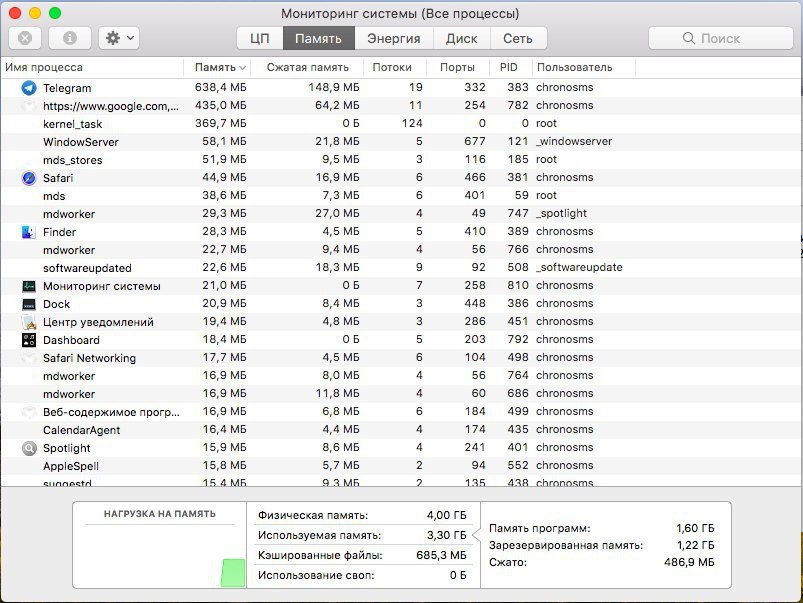Switch to the ЦП tab

[260, 38]
